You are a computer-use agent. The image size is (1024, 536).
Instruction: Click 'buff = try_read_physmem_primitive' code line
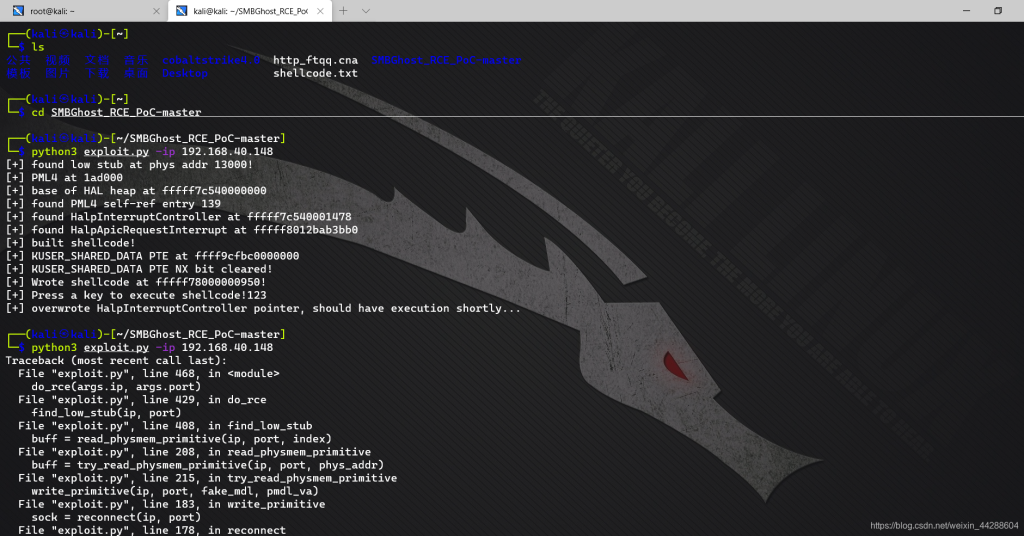(208, 465)
